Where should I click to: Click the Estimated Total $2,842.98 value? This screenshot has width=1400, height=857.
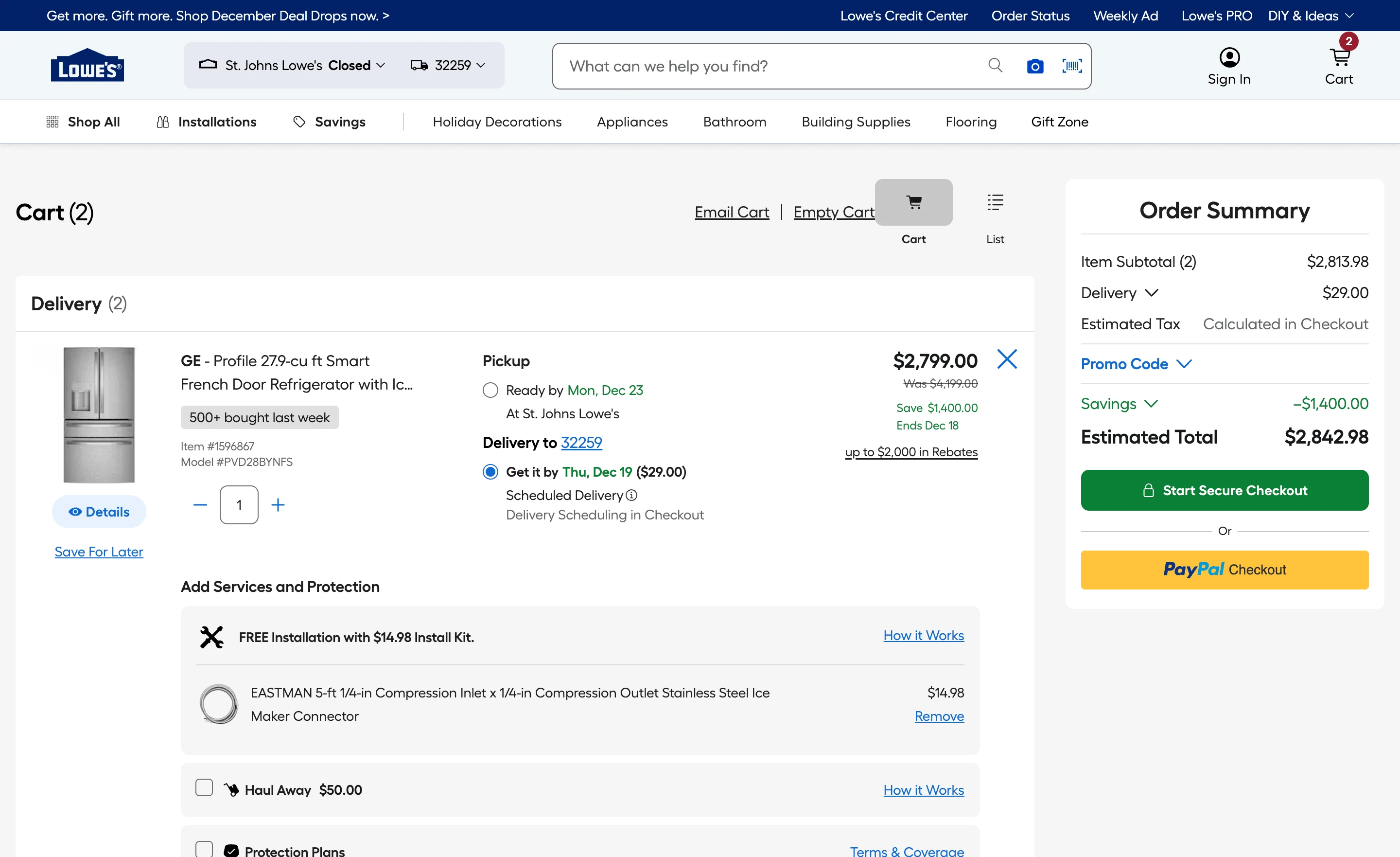point(1326,437)
